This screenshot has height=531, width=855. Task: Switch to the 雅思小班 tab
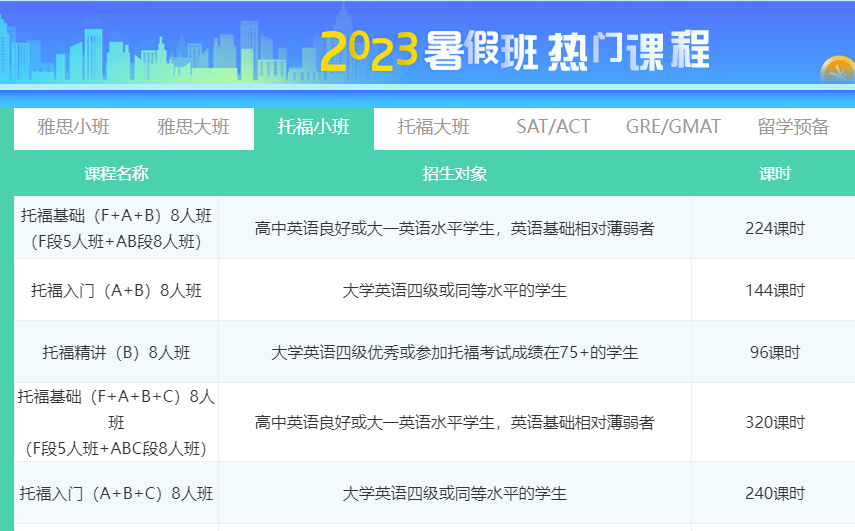tap(74, 127)
